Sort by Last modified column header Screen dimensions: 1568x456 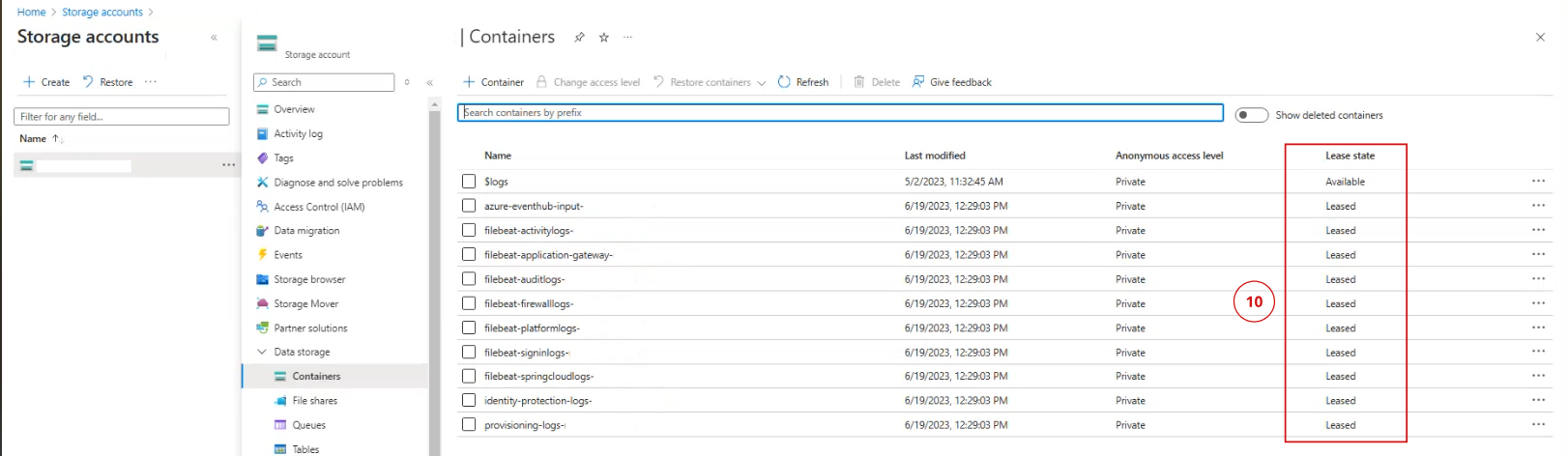(x=935, y=156)
